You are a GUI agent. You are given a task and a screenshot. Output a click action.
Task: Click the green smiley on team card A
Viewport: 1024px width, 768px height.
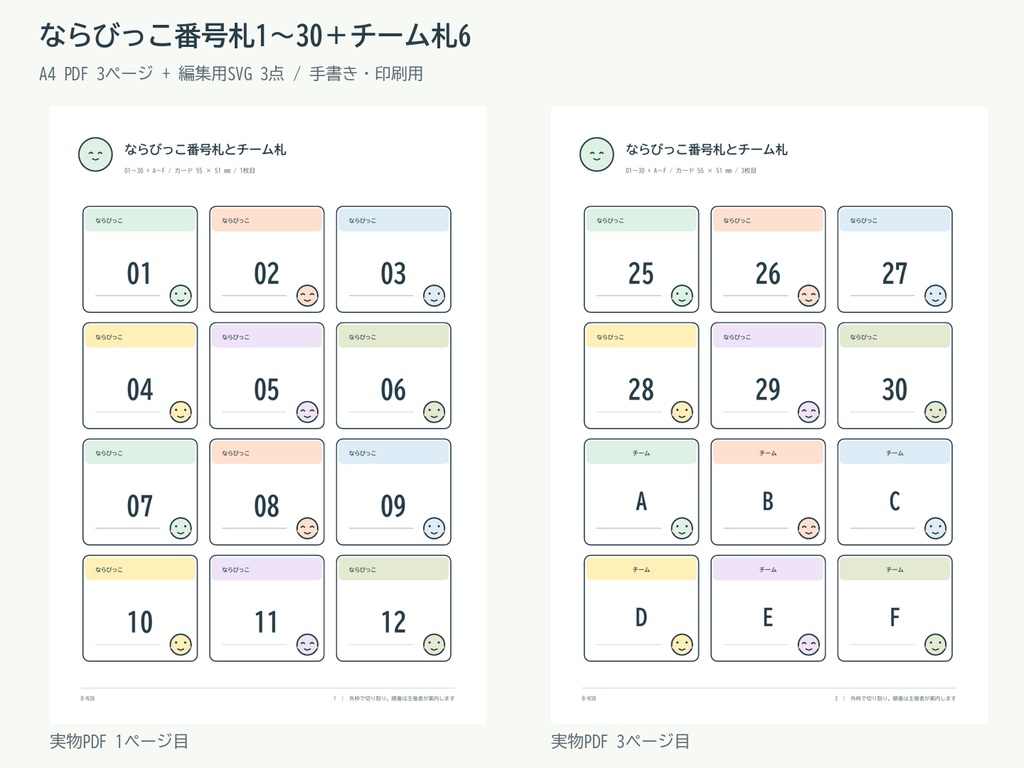[682, 528]
